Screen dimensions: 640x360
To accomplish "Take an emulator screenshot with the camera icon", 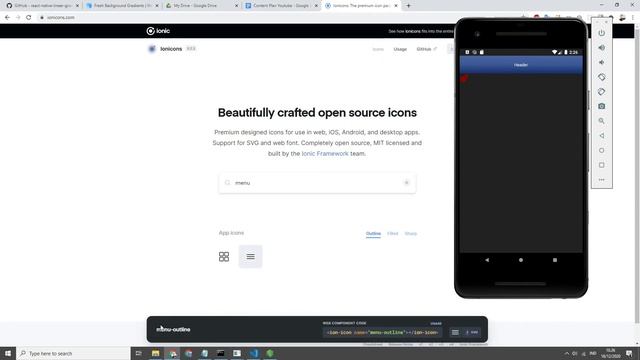I will point(602,106).
